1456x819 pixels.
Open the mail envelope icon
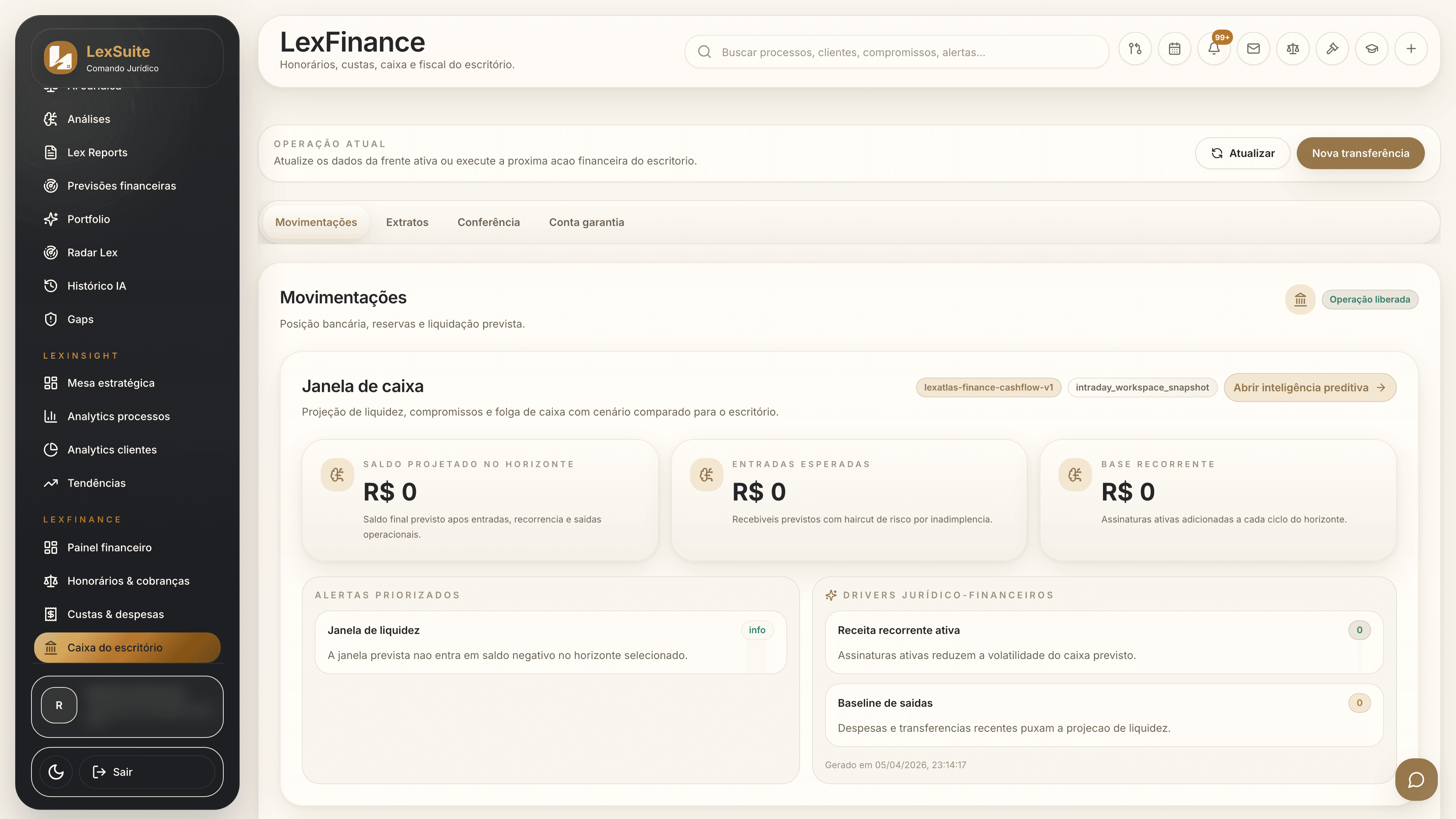(1253, 49)
